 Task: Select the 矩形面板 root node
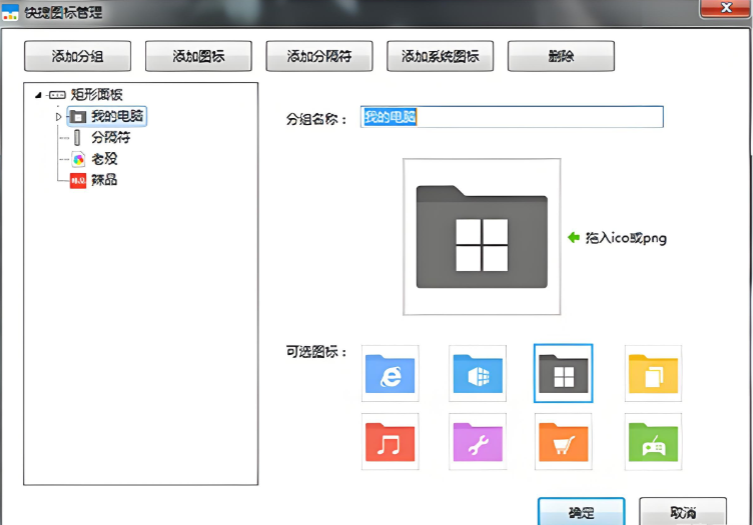[x=86, y=95]
